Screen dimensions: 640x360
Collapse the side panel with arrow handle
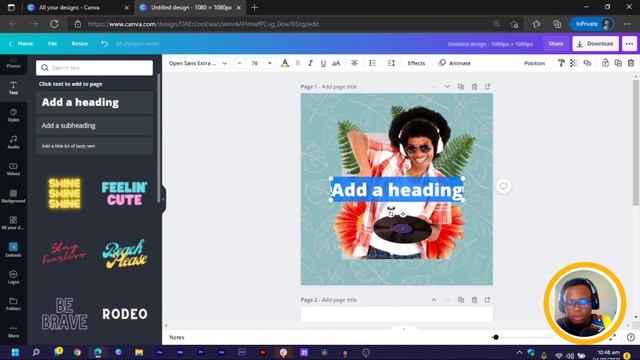[x=163, y=199]
